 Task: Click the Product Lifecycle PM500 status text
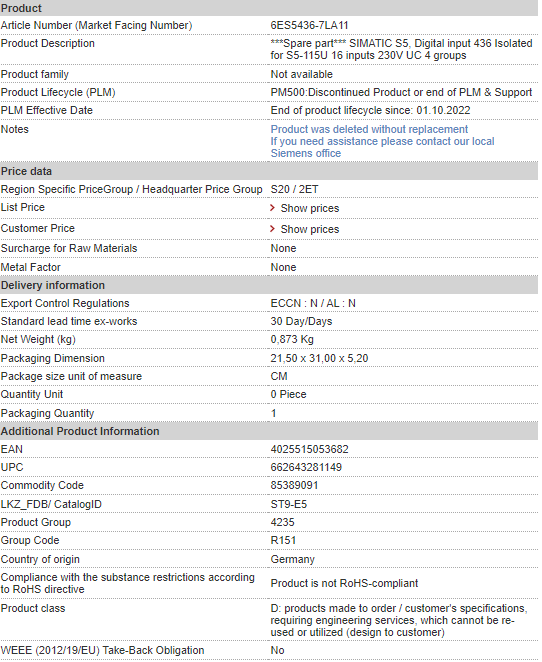[x=401, y=92]
